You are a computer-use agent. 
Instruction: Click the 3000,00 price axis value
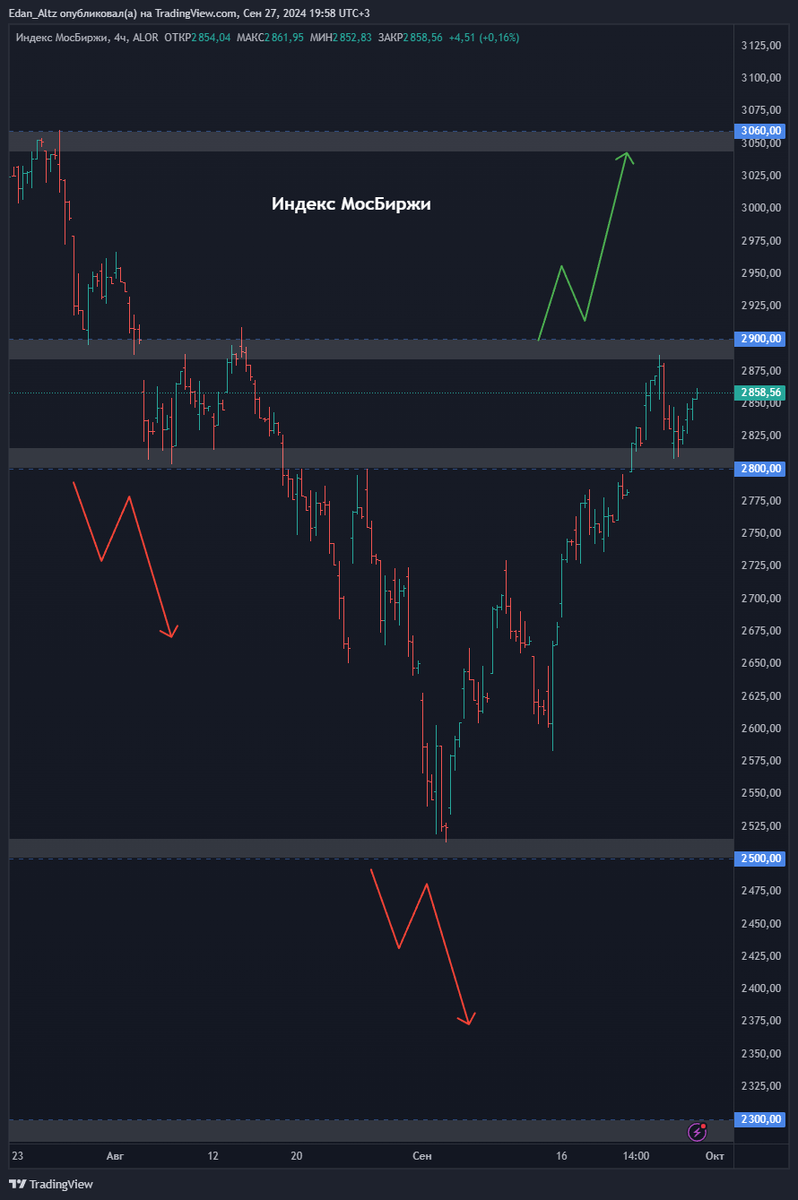click(761, 208)
